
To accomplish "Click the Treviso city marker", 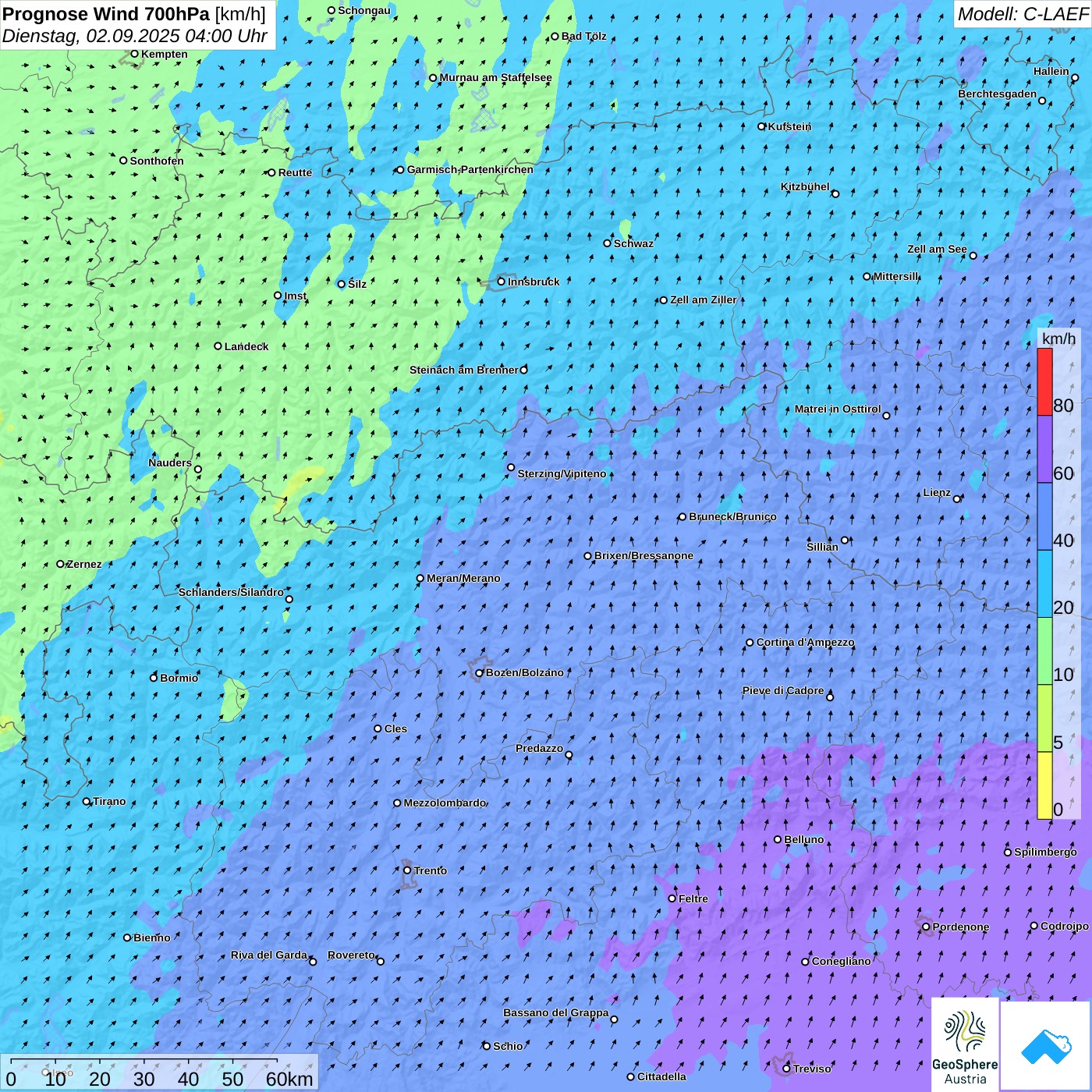I will pyautogui.click(x=787, y=1069).
